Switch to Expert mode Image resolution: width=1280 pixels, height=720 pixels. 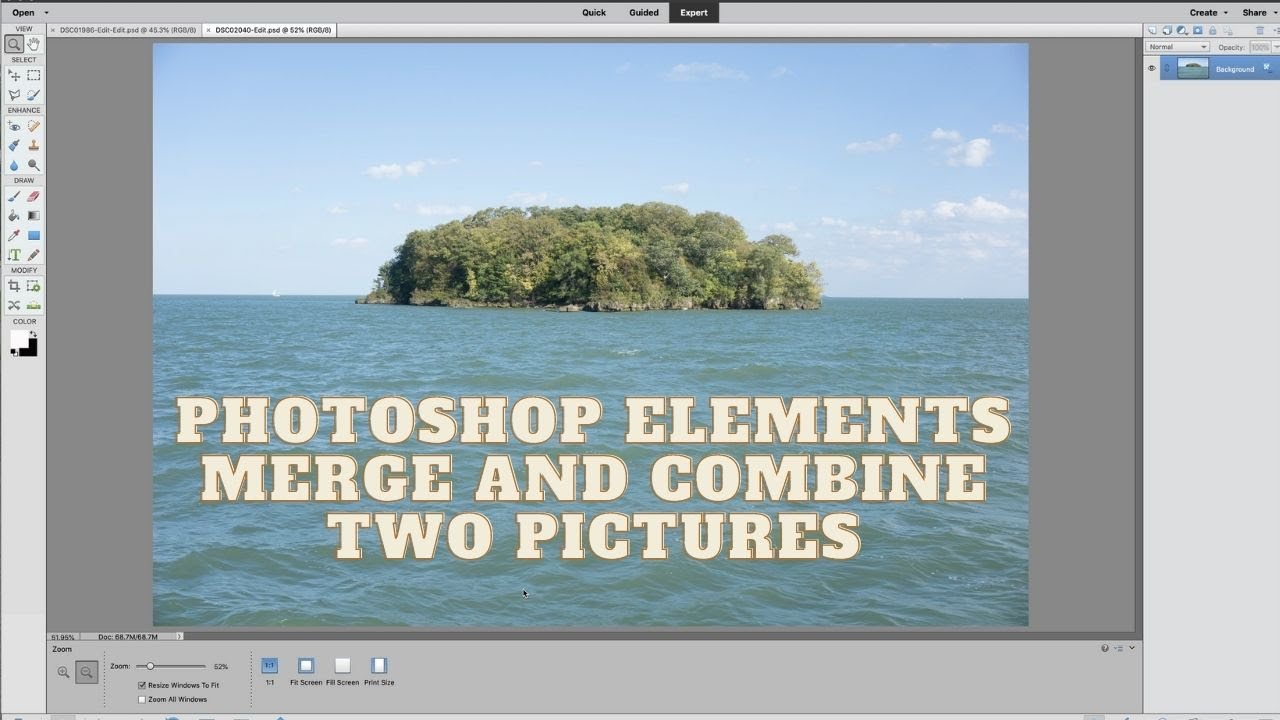(x=694, y=13)
